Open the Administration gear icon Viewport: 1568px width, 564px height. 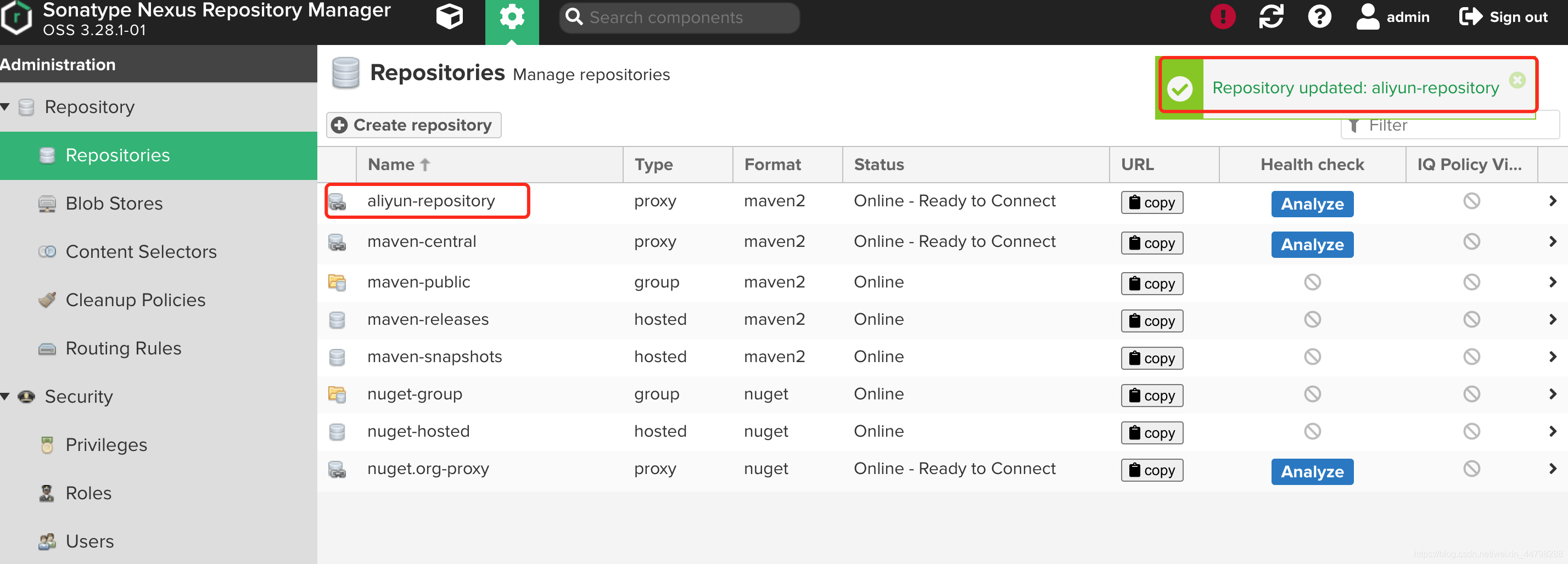click(x=512, y=17)
